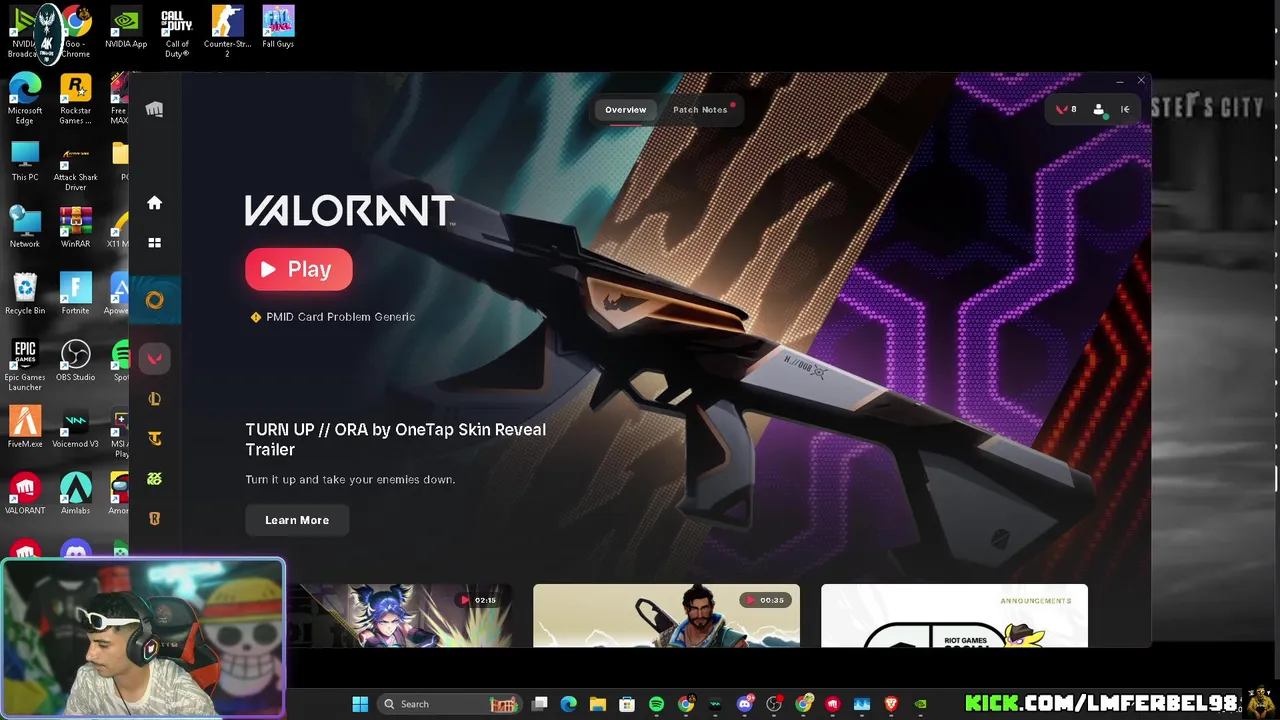The image size is (1280, 720).
Task: Select Attack Shark Driver desktop icon
Action: click(75, 167)
